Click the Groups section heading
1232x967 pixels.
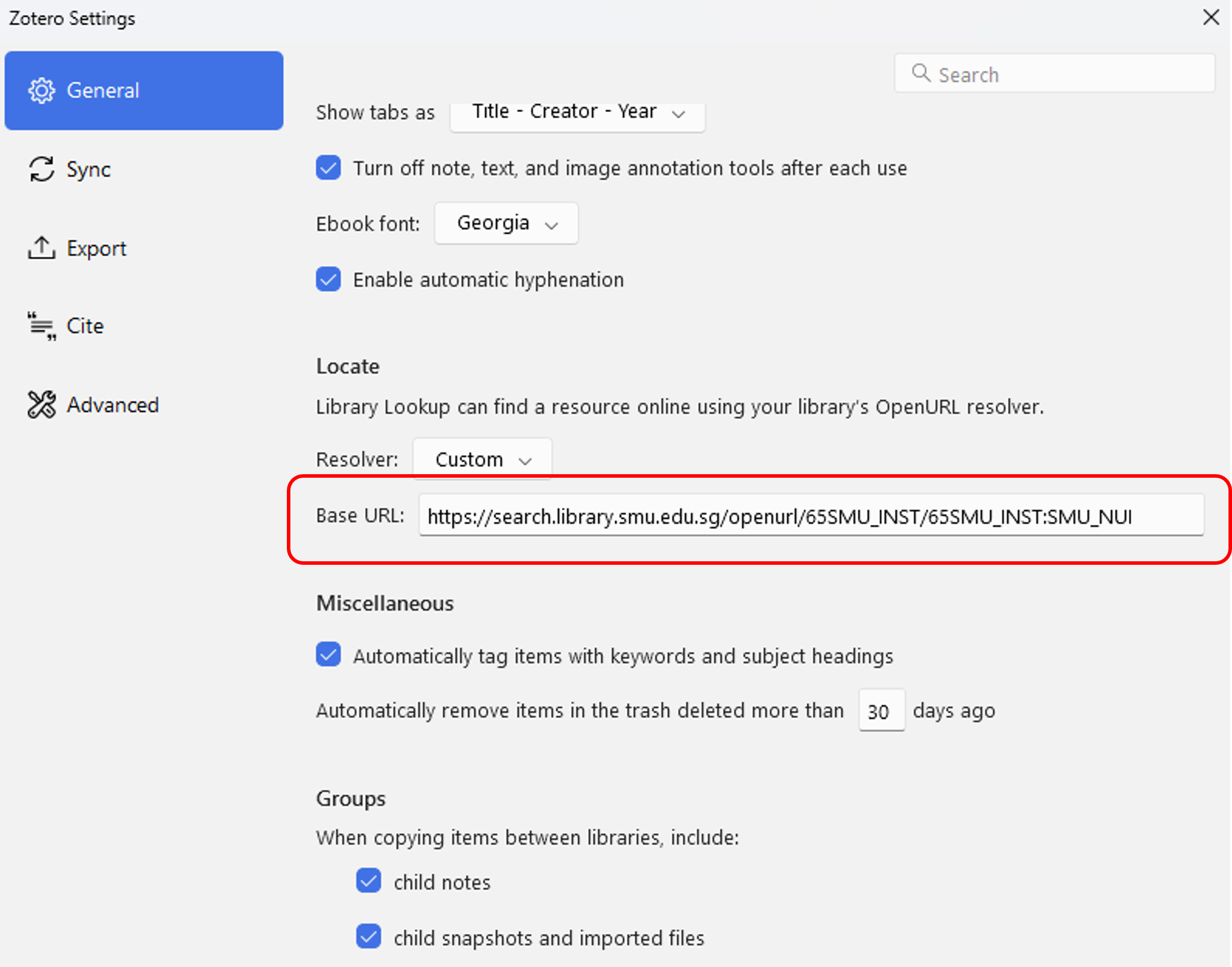351,799
